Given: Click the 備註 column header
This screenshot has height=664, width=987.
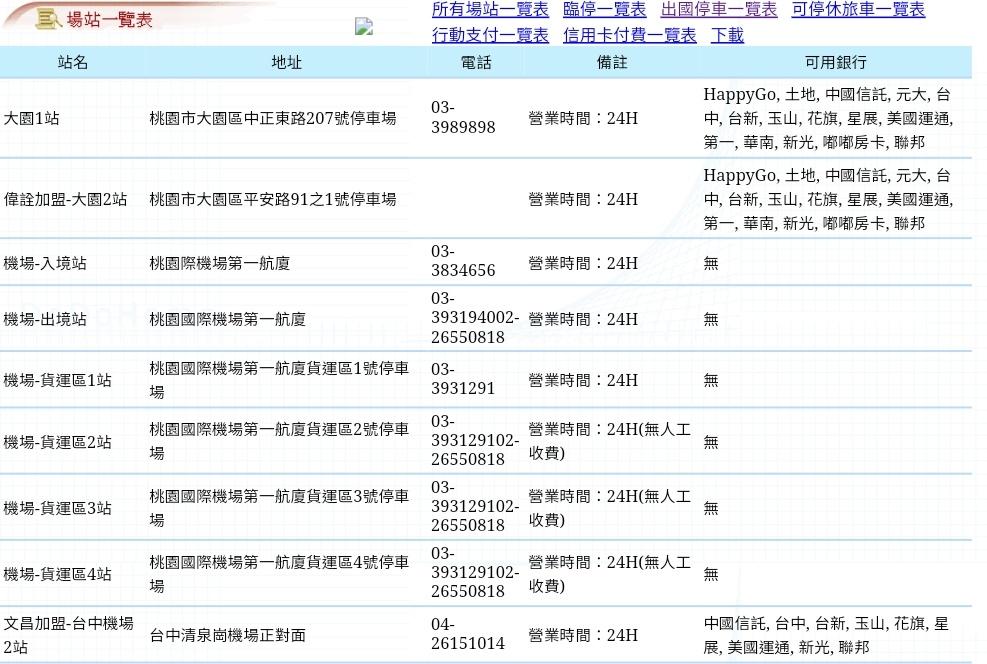Looking at the screenshot, I should (x=612, y=62).
